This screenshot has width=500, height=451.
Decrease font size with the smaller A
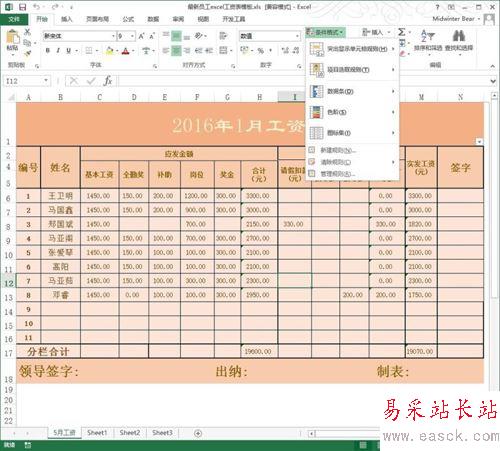coord(152,36)
